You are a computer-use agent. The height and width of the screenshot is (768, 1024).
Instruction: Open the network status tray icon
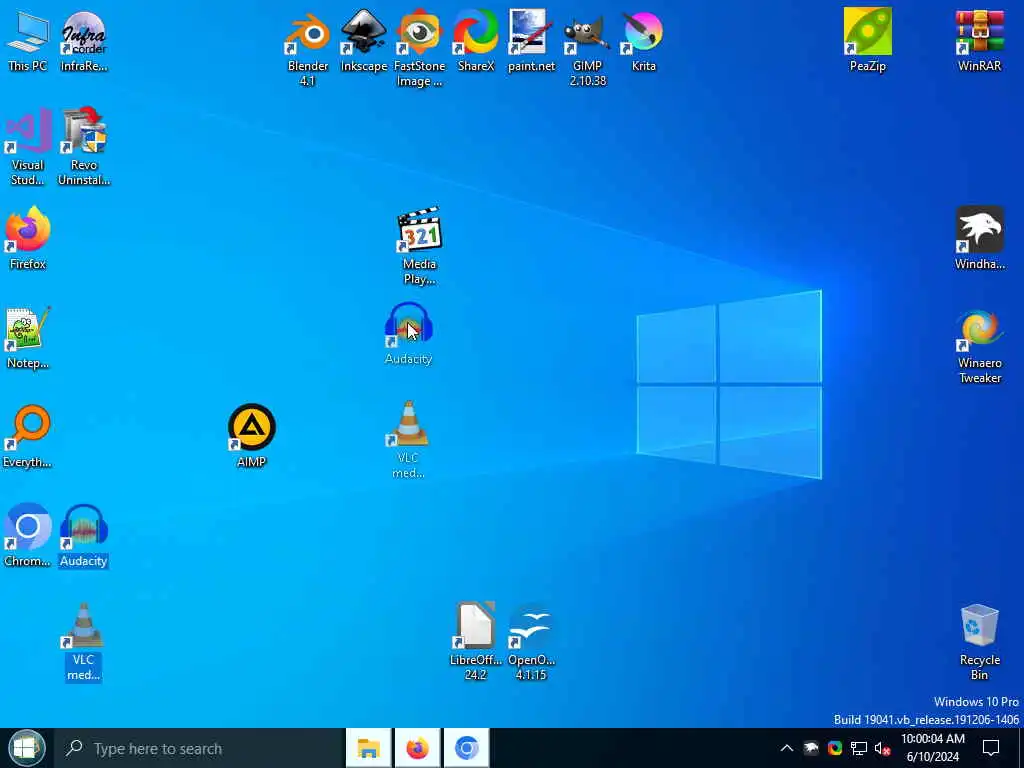(x=859, y=748)
